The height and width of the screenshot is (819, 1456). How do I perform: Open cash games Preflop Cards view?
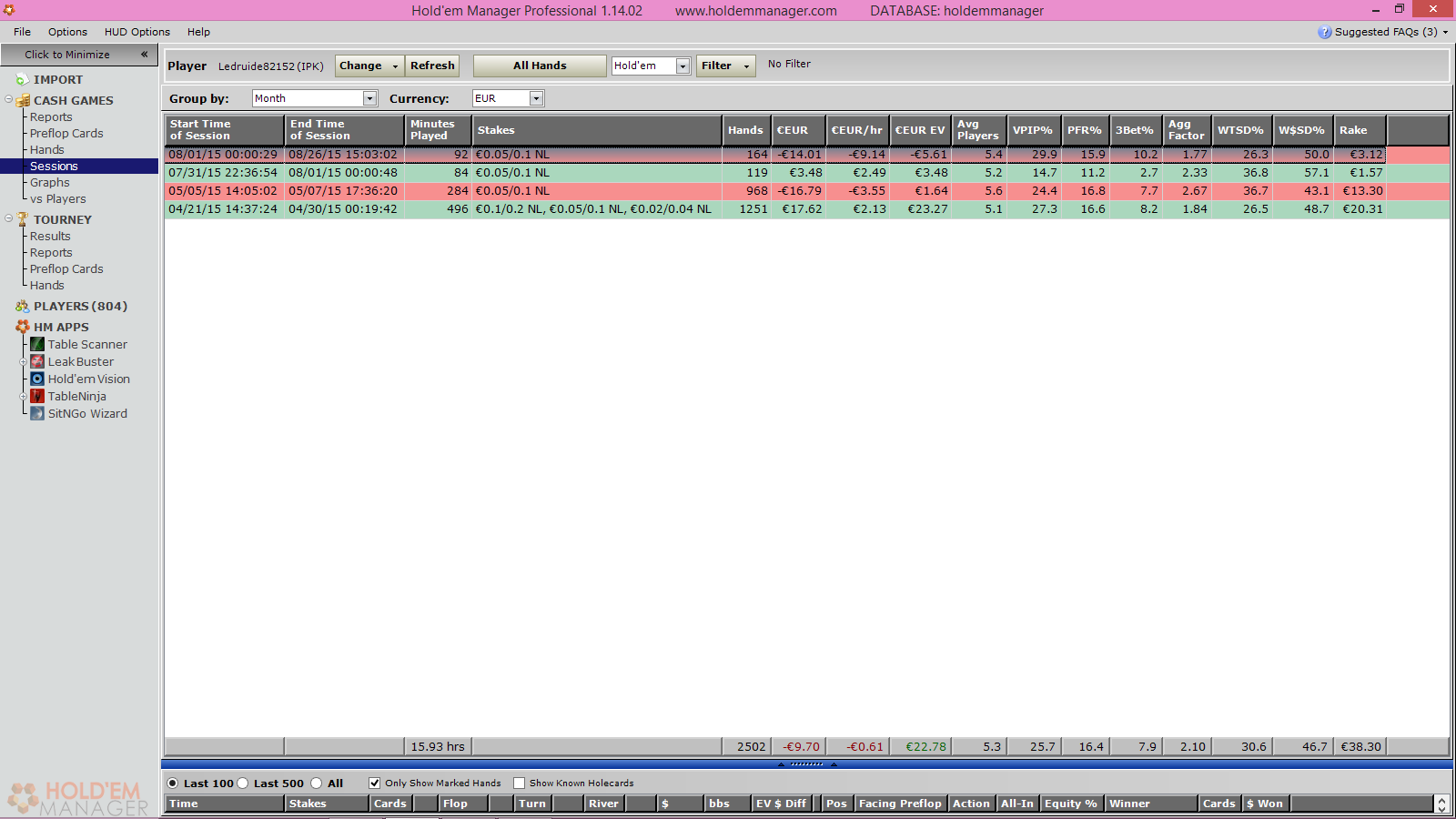[66, 134]
